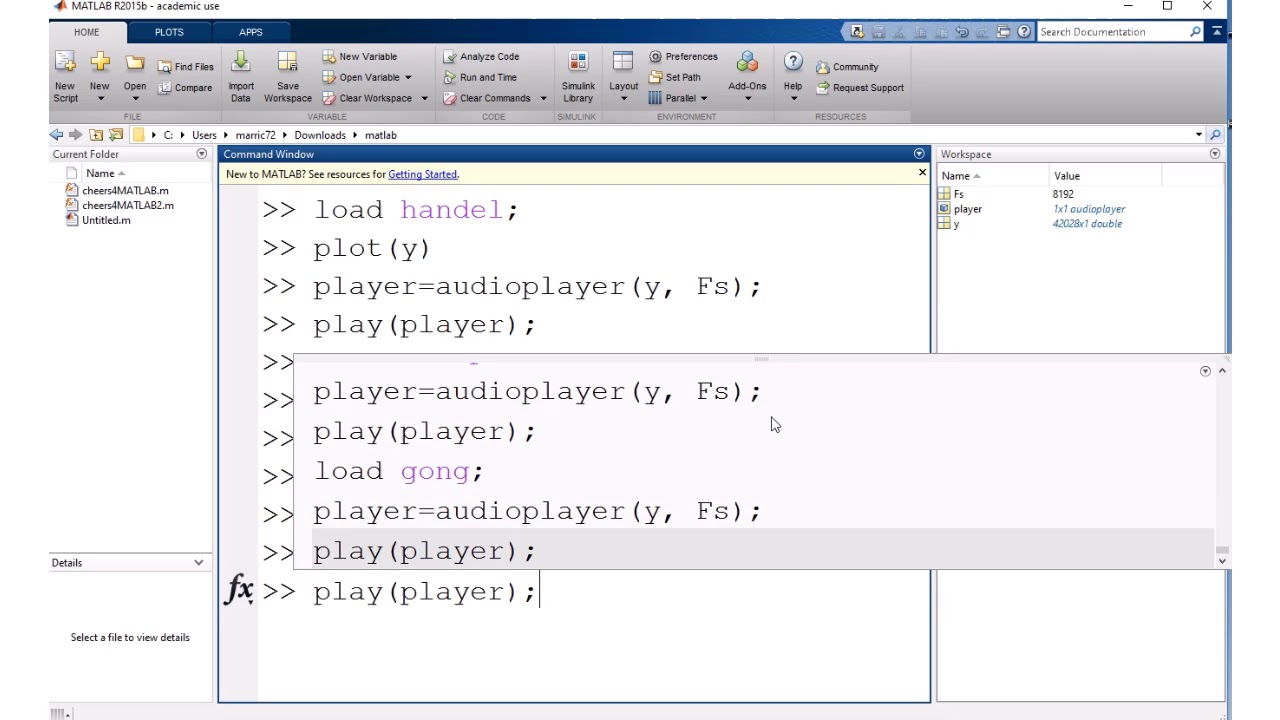Open the Clear Workspace dropdown arrow
The height and width of the screenshot is (720, 1280).
(424, 99)
